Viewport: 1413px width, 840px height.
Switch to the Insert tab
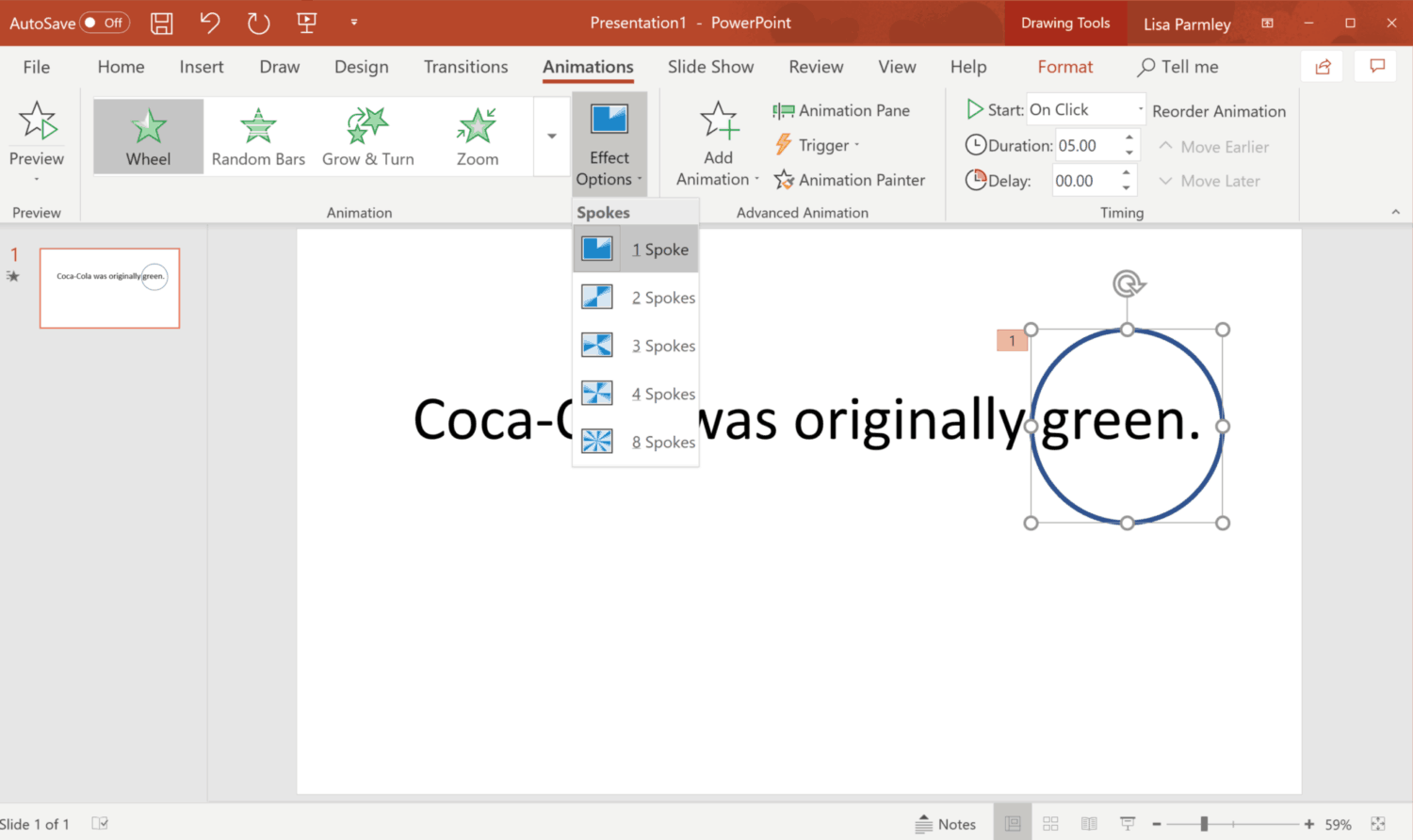tap(202, 67)
